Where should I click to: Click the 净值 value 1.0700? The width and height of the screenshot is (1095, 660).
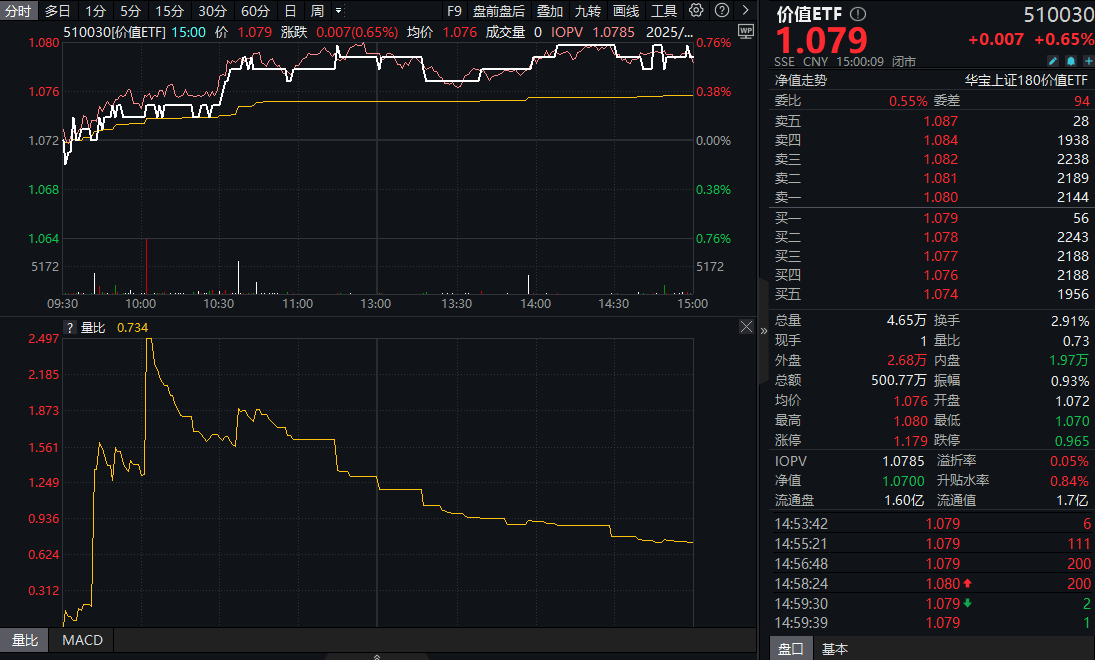[904, 481]
